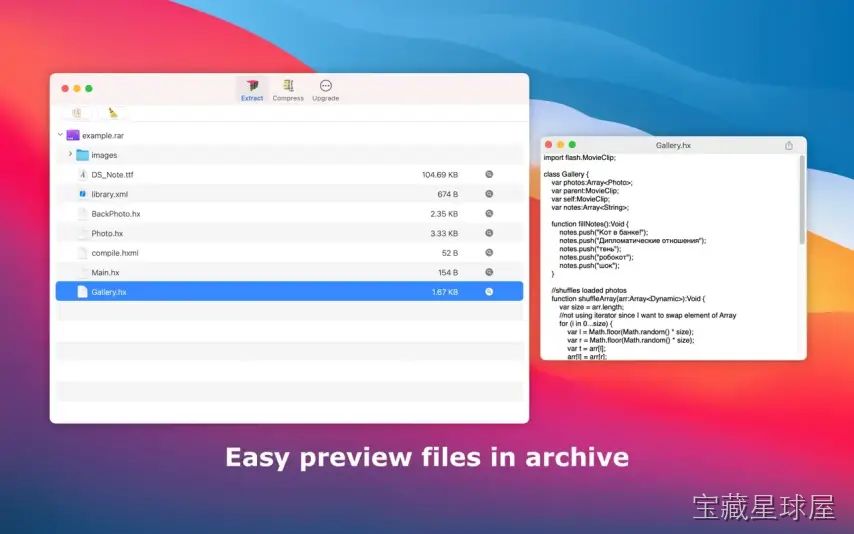Click the 'class Gallery {' line in preview

(x=566, y=174)
